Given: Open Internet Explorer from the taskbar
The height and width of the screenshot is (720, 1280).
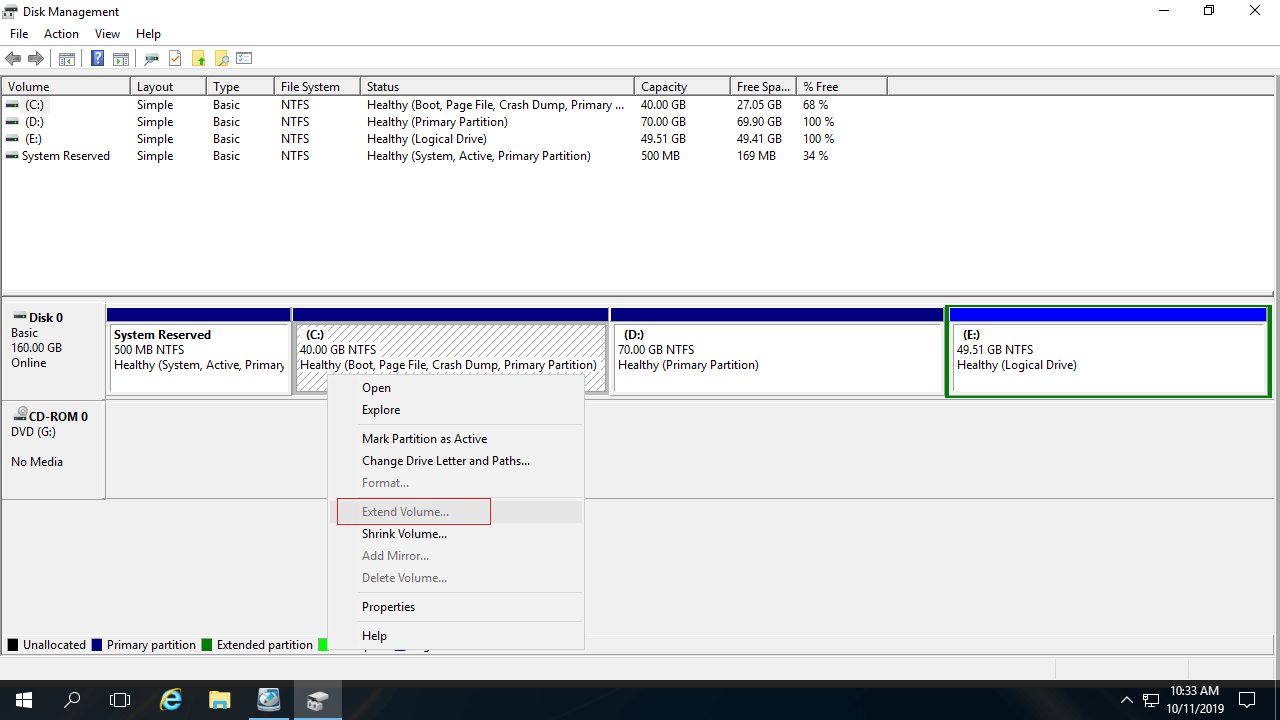Looking at the screenshot, I should click(171, 700).
